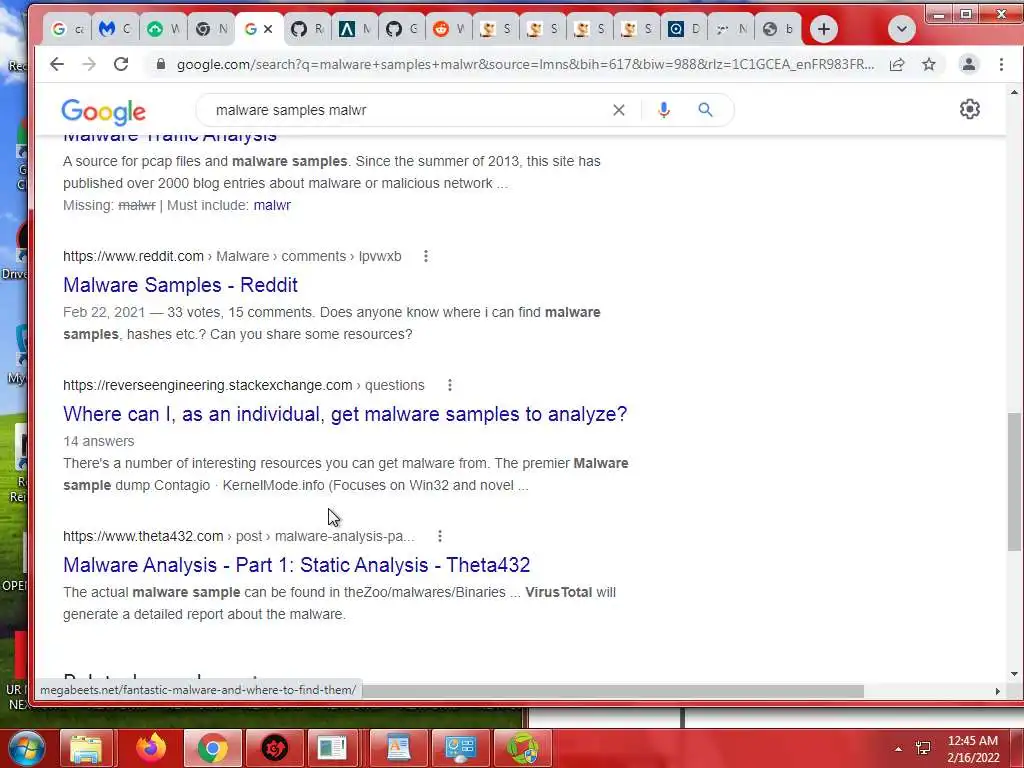This screenshot has width=1024, height=768.
Task: Open Google search settings gear
Action: [x=970, y=109]
